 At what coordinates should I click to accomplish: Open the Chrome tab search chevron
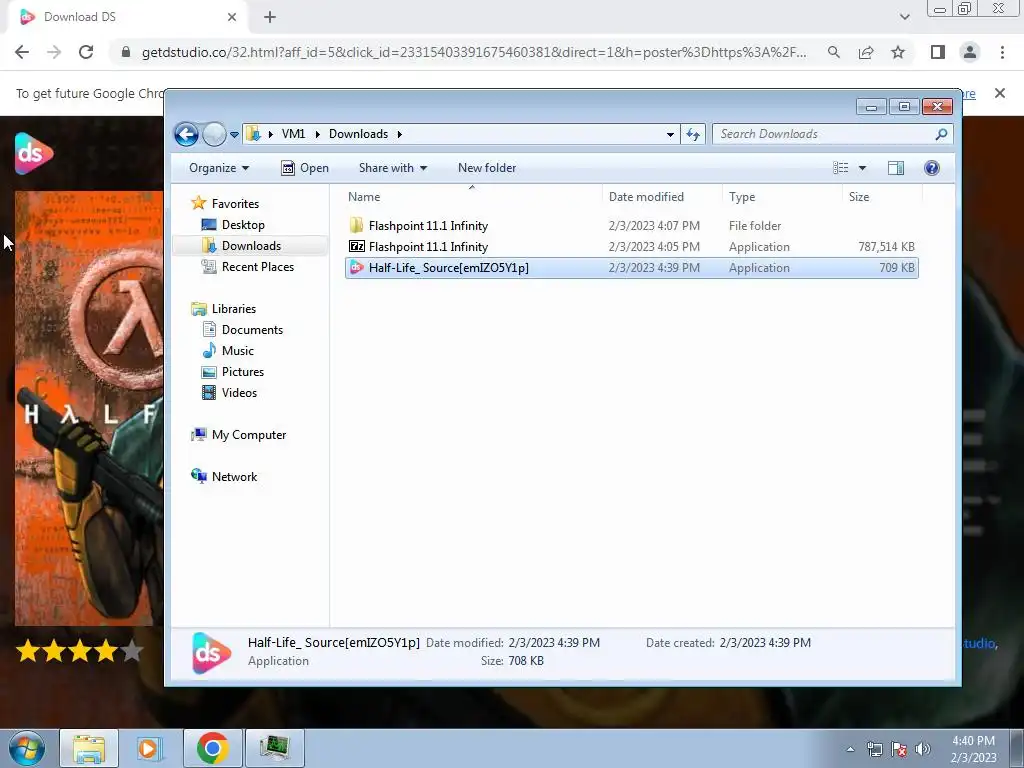click(x=904, y=17)
